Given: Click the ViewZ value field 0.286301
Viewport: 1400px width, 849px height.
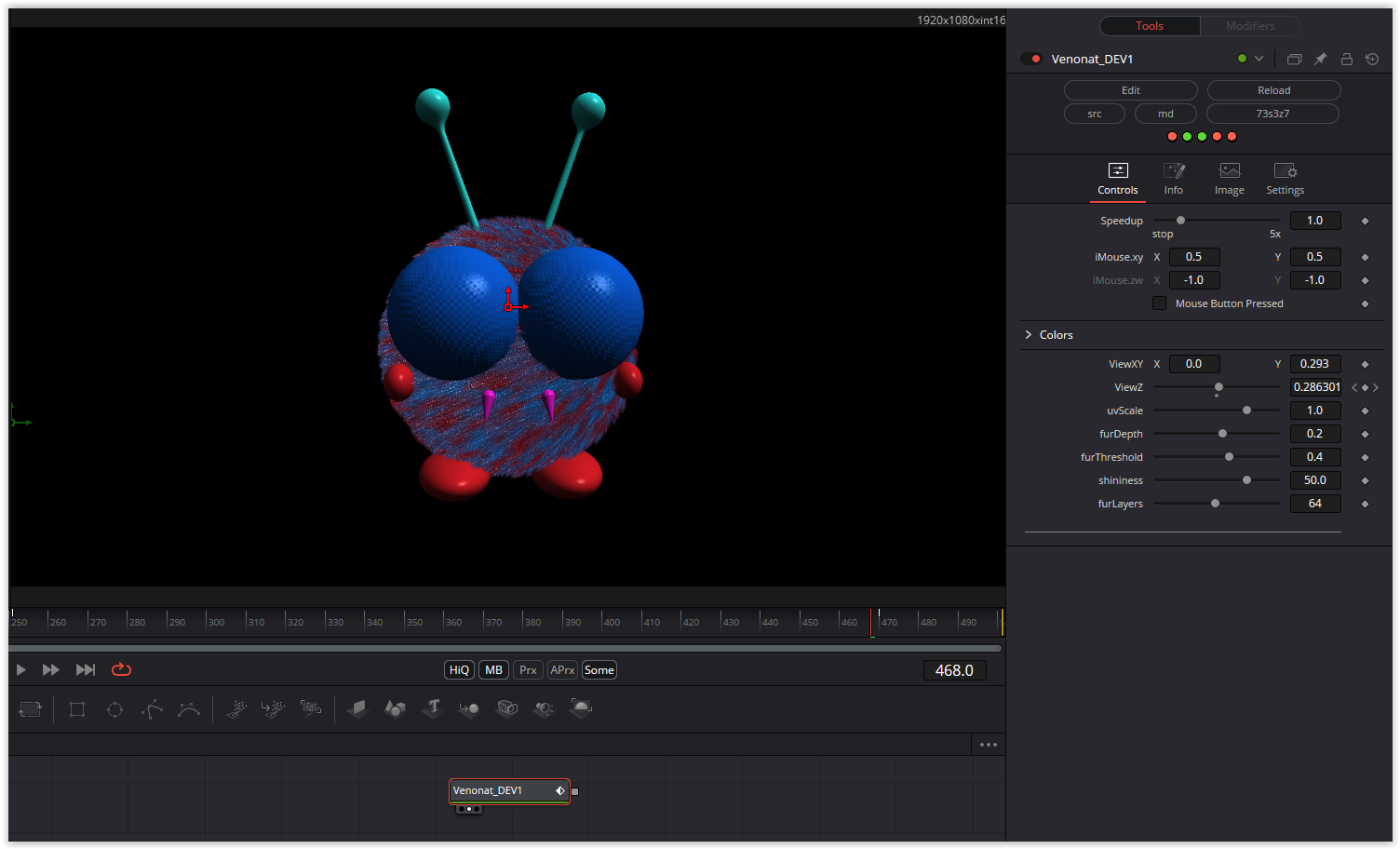Looking at the screenshot, I should 1316,387.
